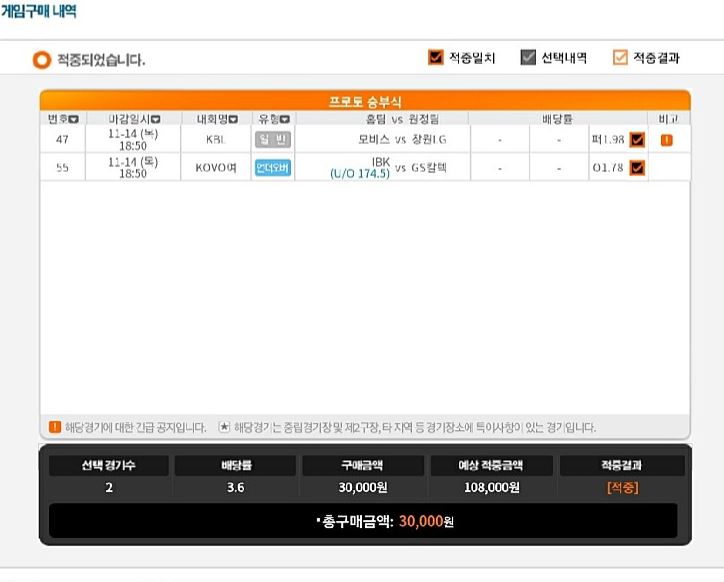
Task: Click the 11-14 (토) 18:50 deadline cell
Action: tap(133, 168)
